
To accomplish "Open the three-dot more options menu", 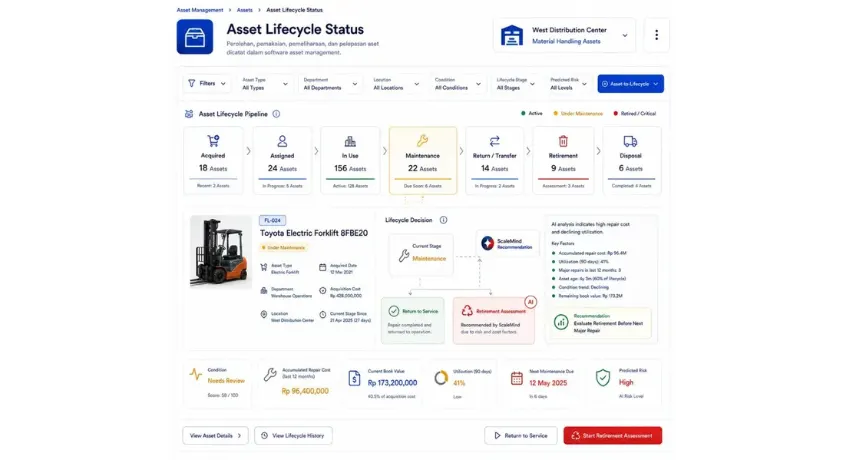I will pos(656,35).
